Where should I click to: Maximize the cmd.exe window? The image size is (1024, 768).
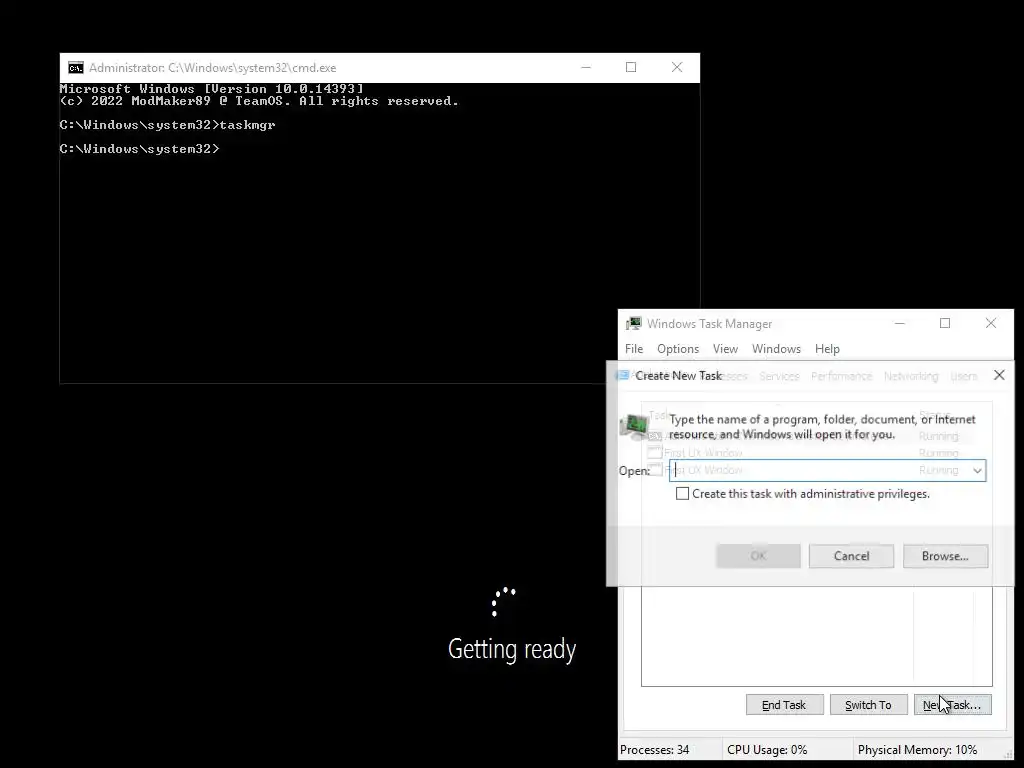(631, 67)
